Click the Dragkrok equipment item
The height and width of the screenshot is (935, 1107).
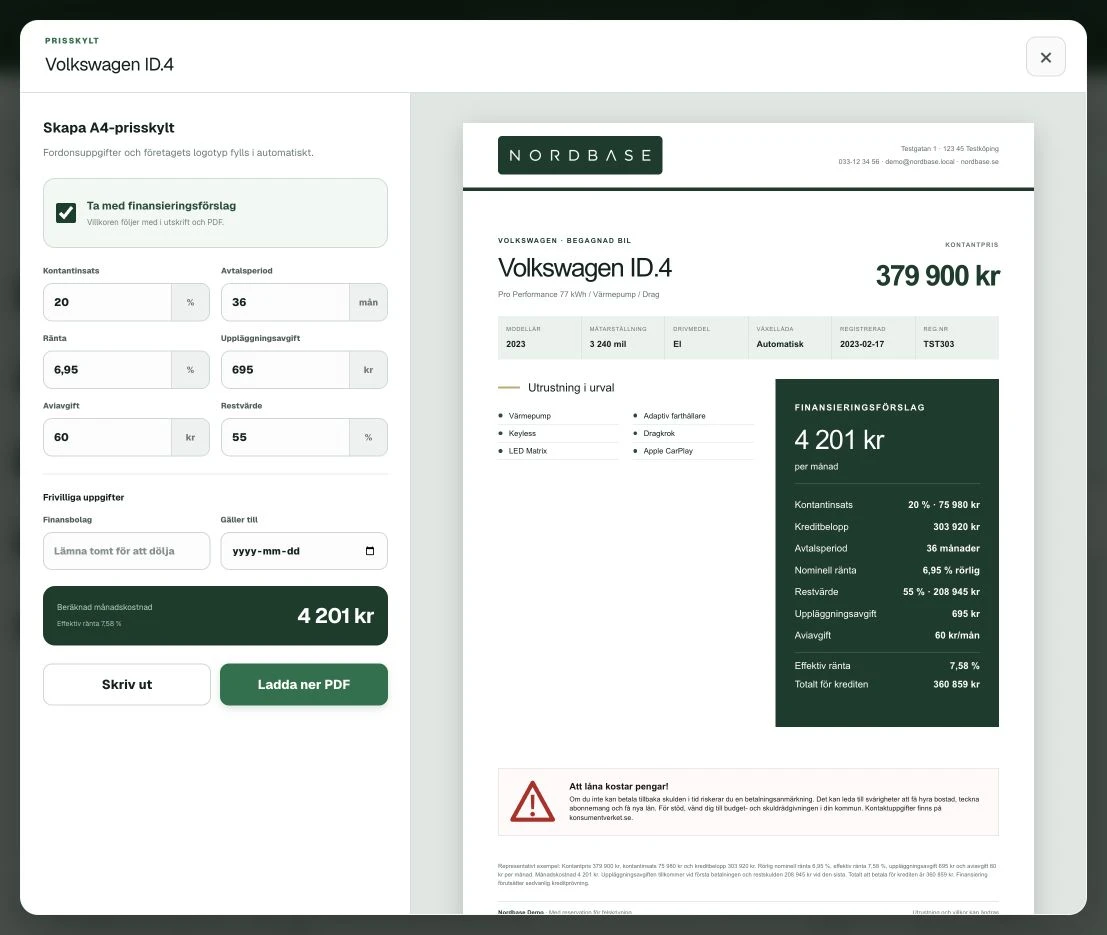click(x=659, y=434)
